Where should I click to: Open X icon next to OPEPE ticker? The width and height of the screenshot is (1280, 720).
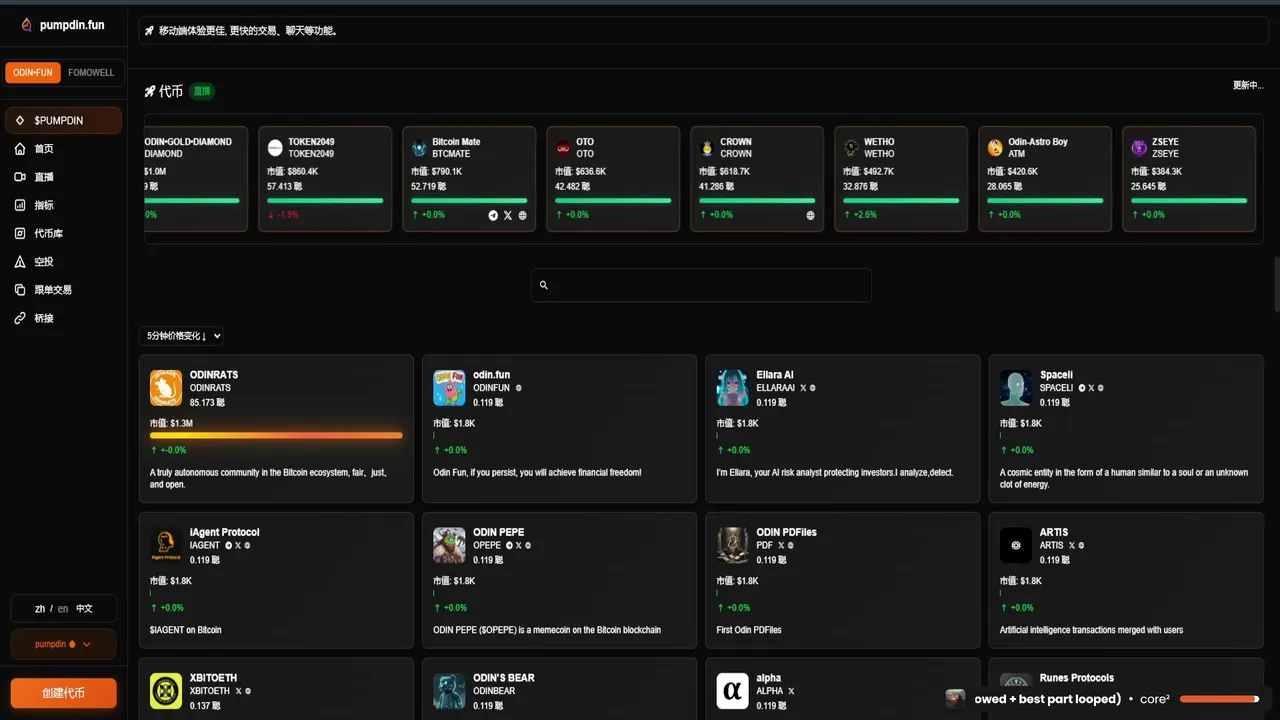[518, 545]
